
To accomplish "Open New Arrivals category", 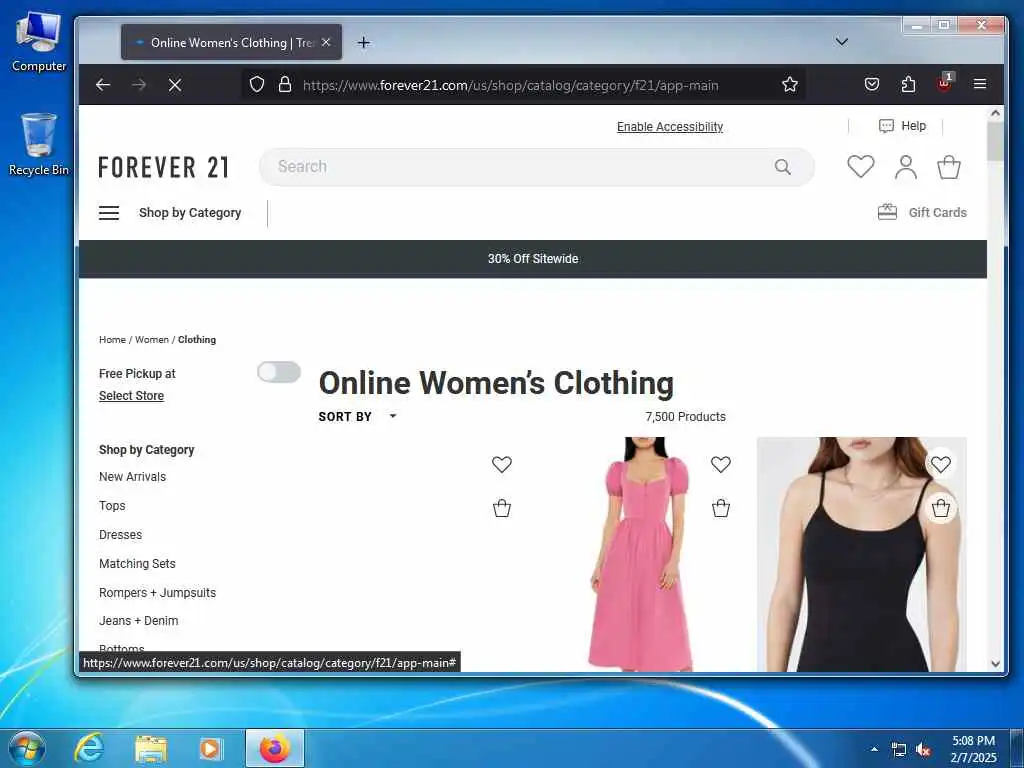I will pyautogui.click(x=133, y=477).
